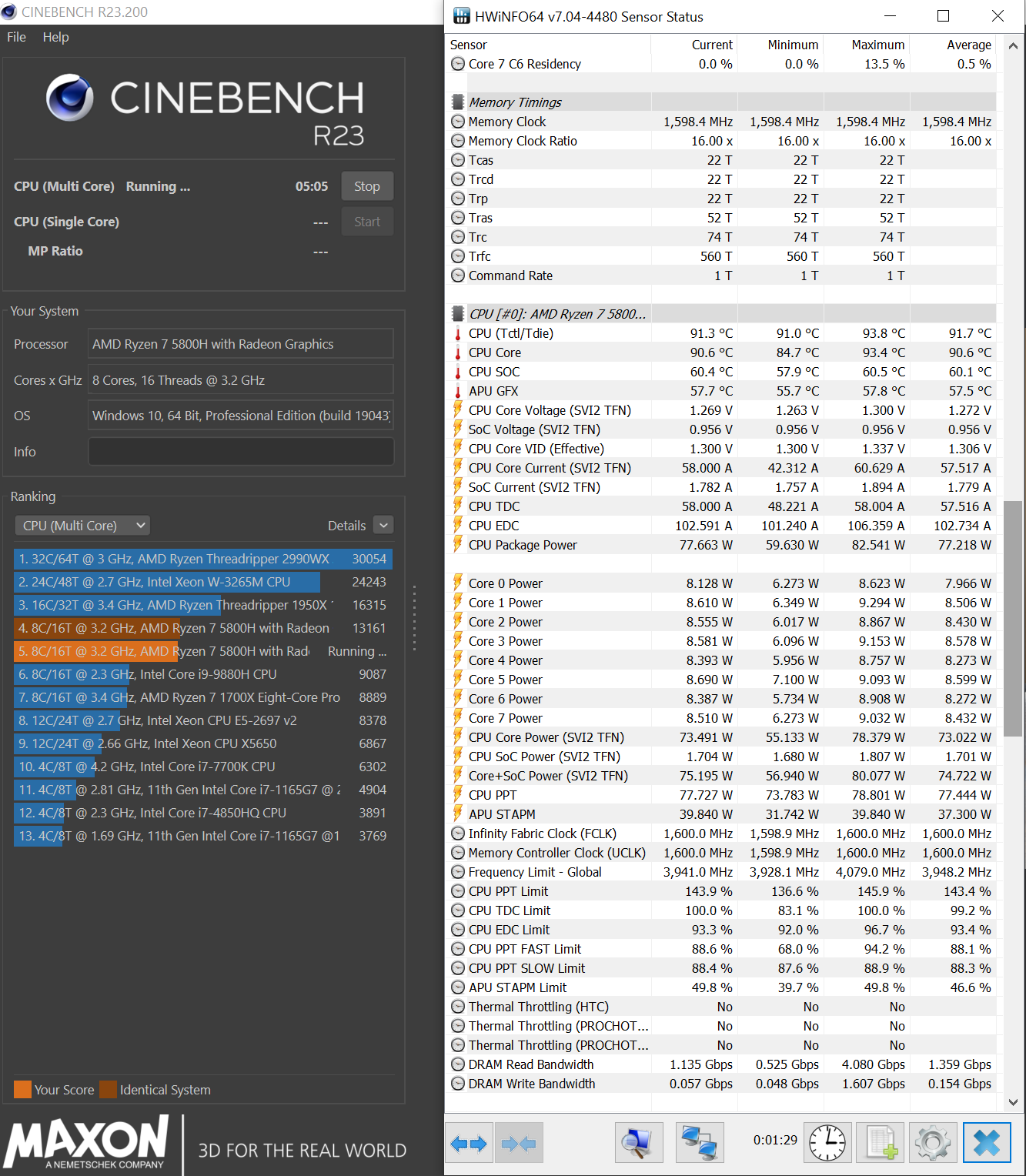Click Cinebench R23 sphere logo
This screenshot has height=1176, width=1026.
69,98
